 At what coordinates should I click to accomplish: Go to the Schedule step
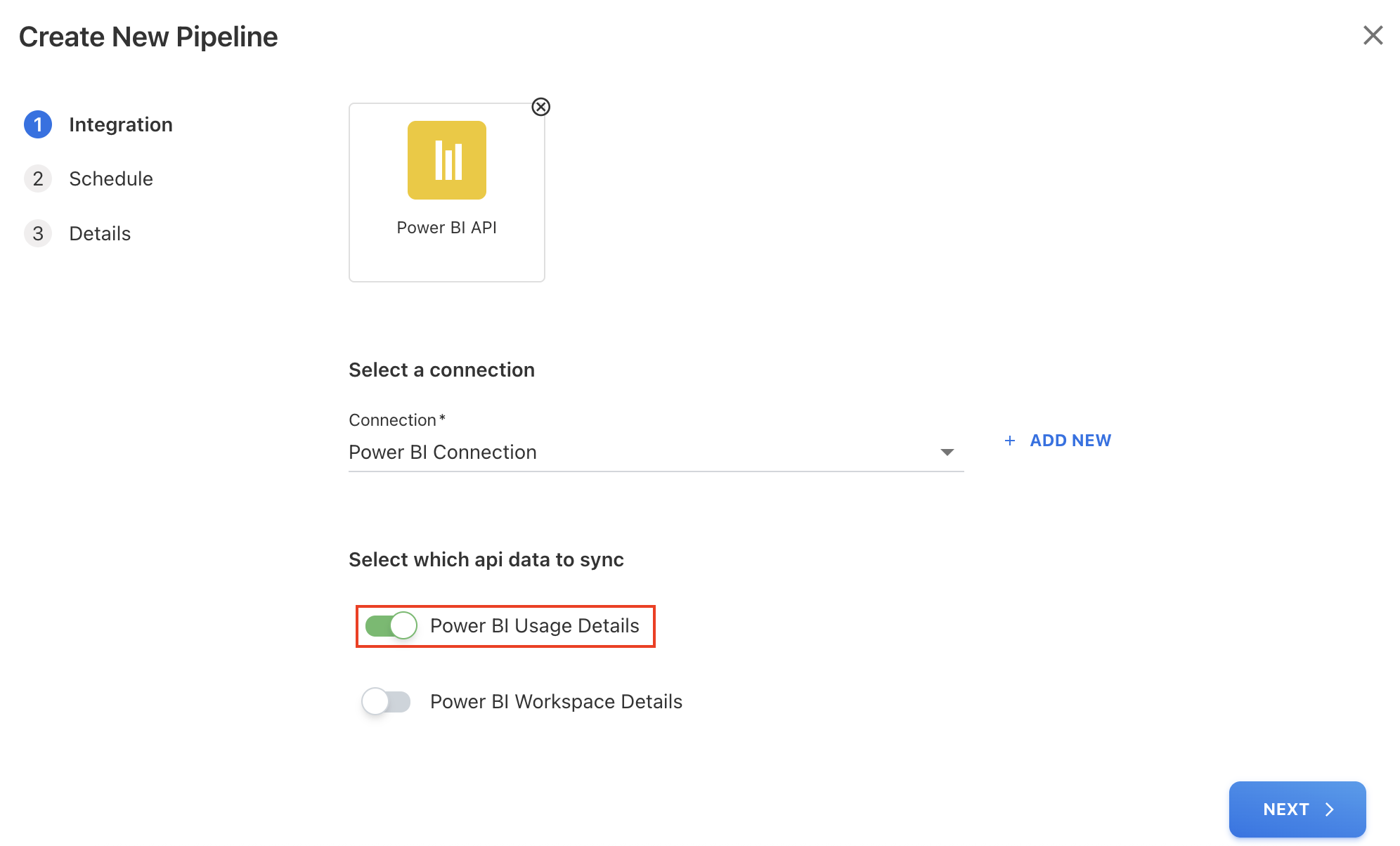coord(111,178)
